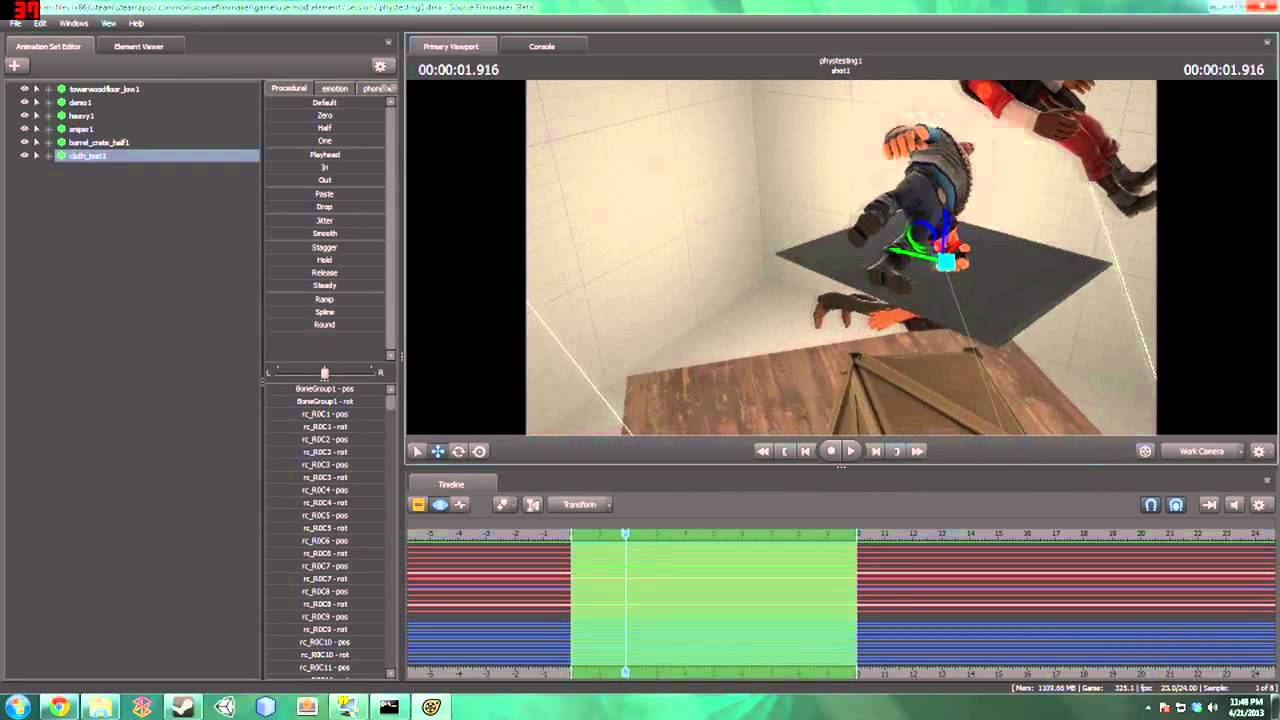Open the View menu
Image resolution: width=1280 pixels, height=720 pixels.
(108, 23)
